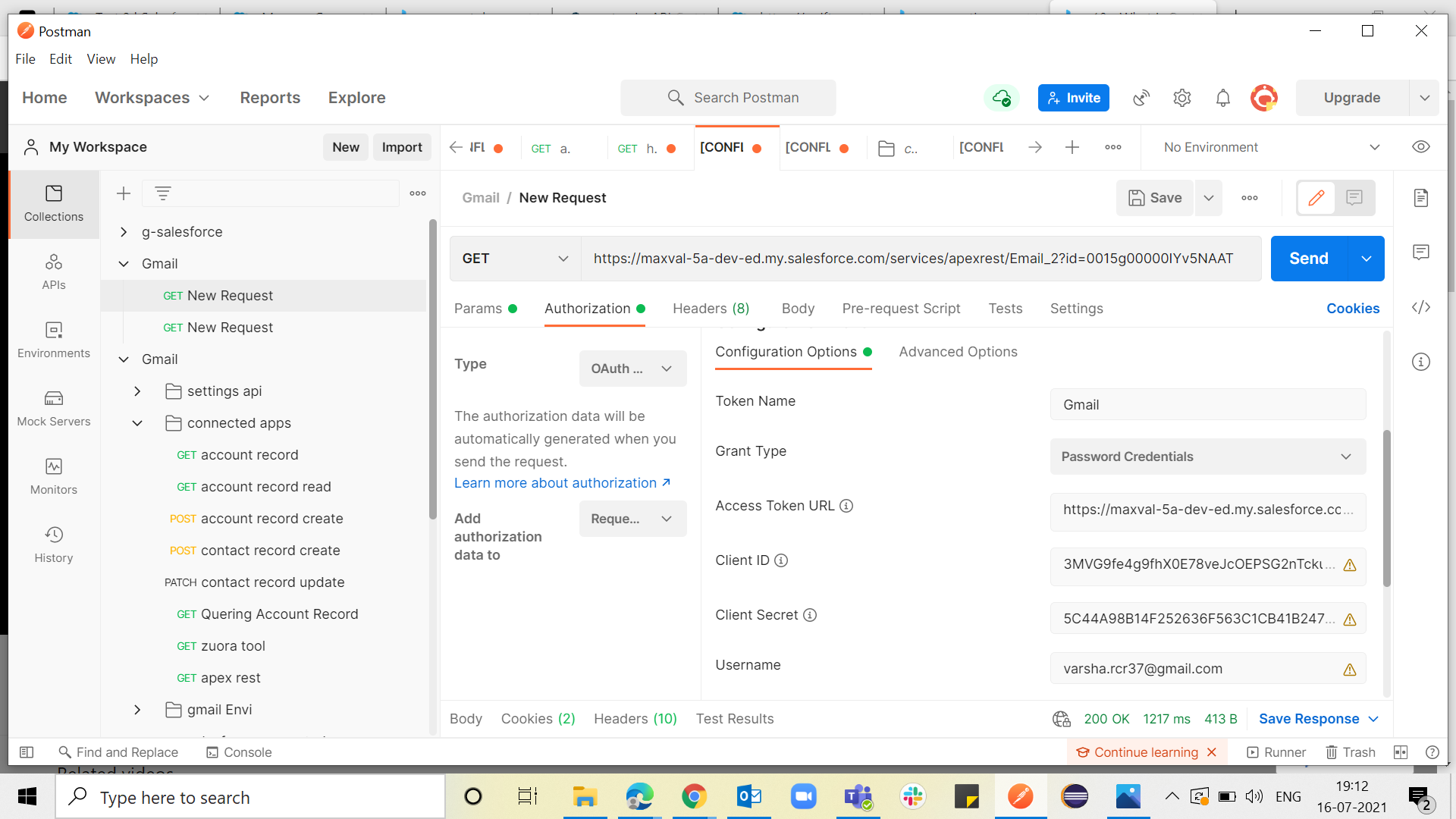Expand the g-salesforce collection
Viewport: 1456px width, 819px height.
[x=124, y=232]
